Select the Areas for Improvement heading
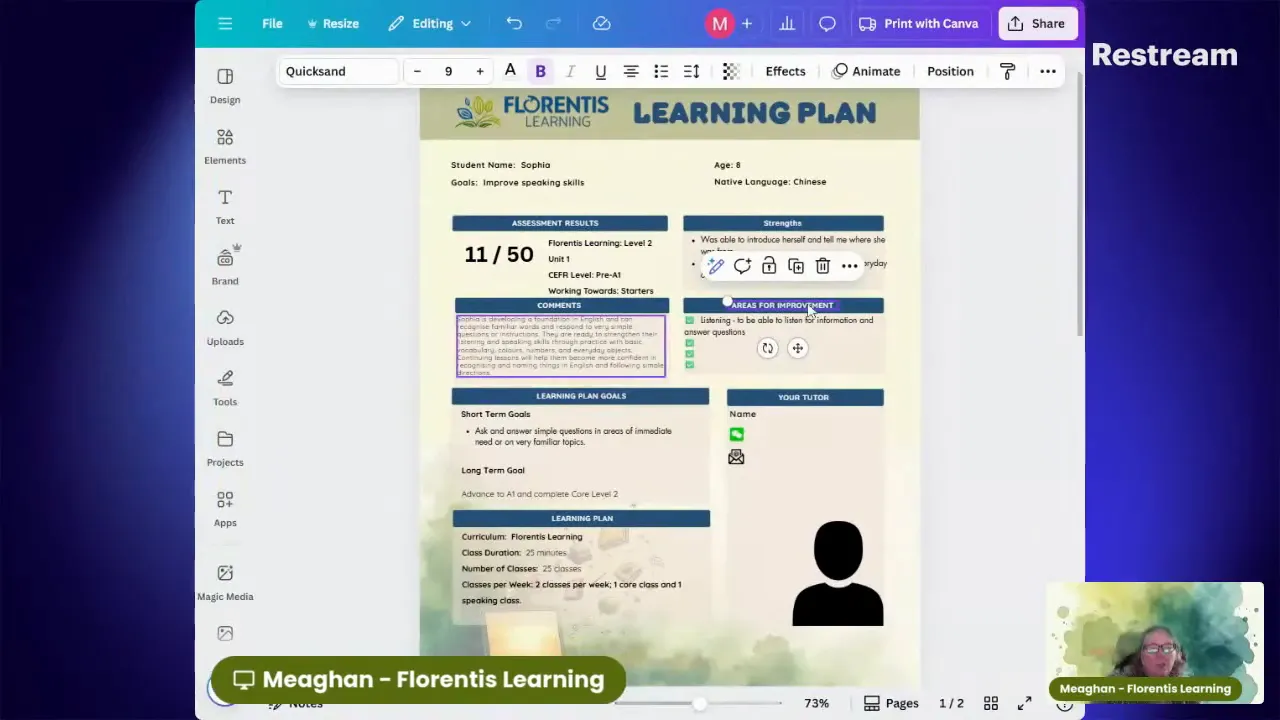 [x=782, y=305]
